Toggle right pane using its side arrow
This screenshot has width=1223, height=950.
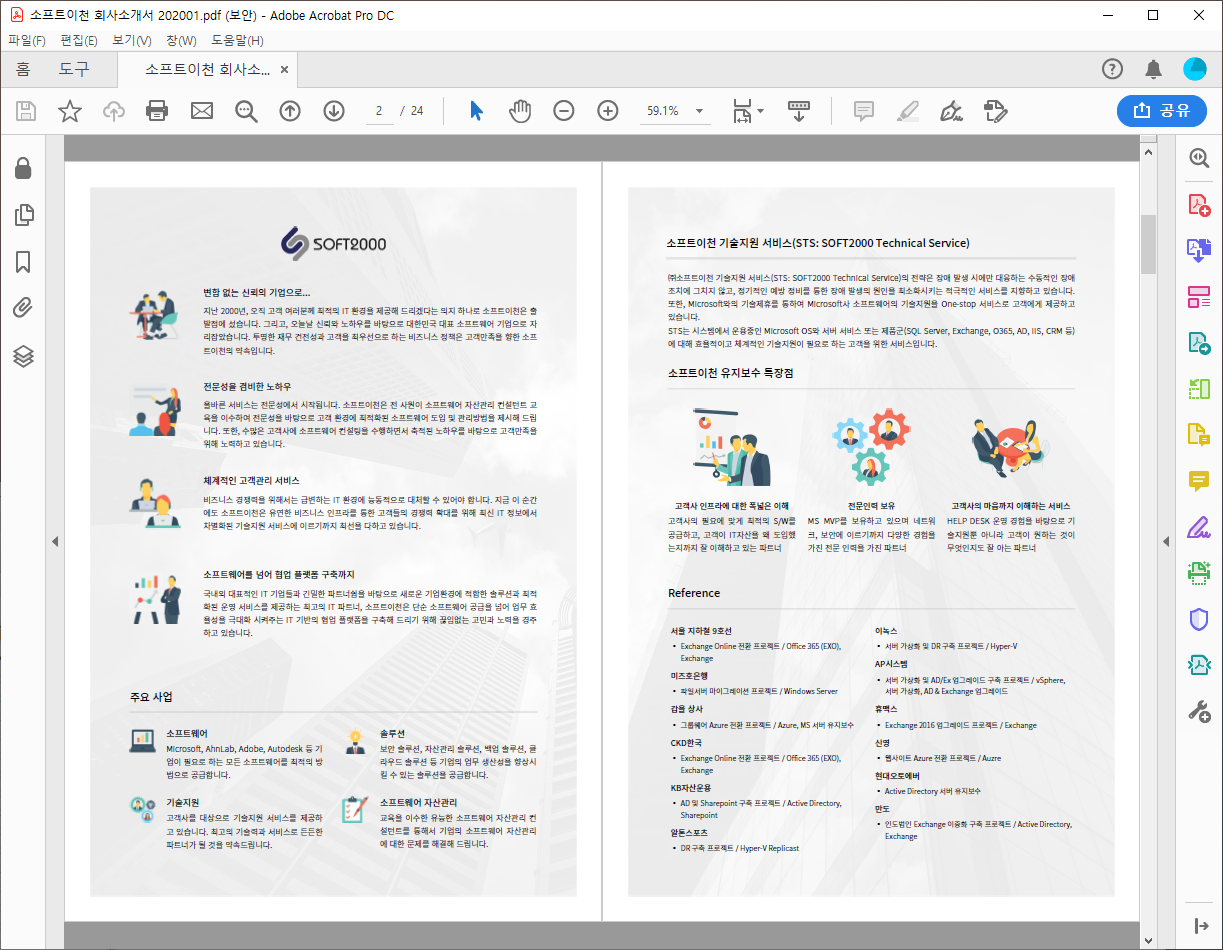1165,541
